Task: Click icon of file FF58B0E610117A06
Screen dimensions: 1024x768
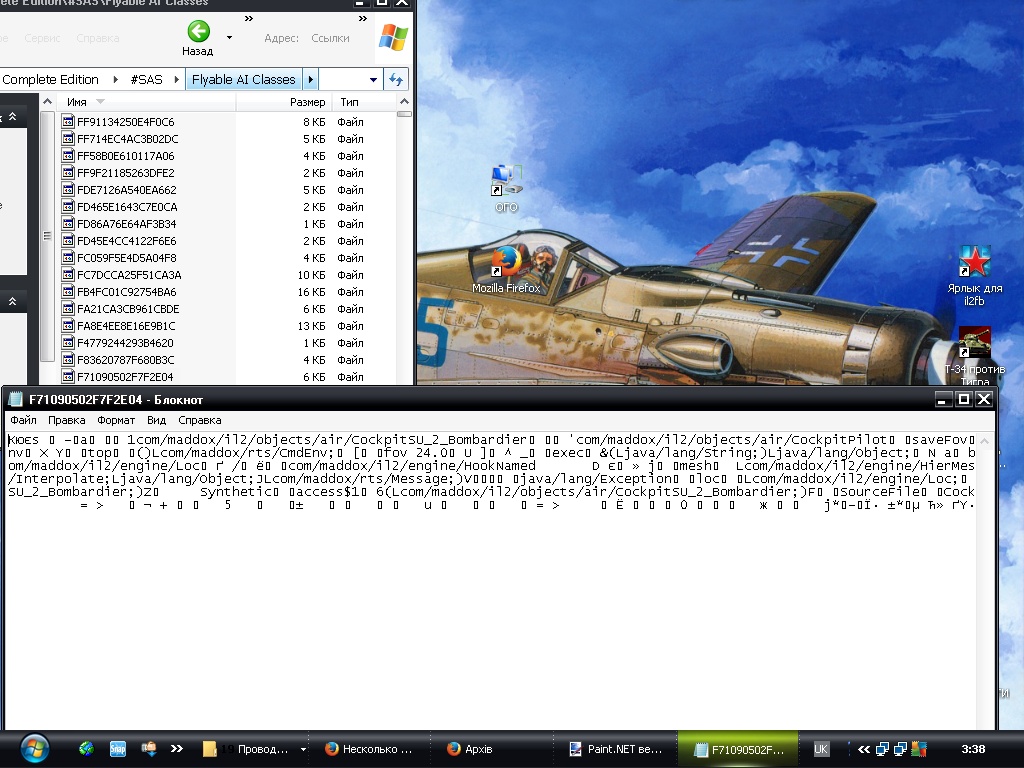Action: (x=68, y=155)
